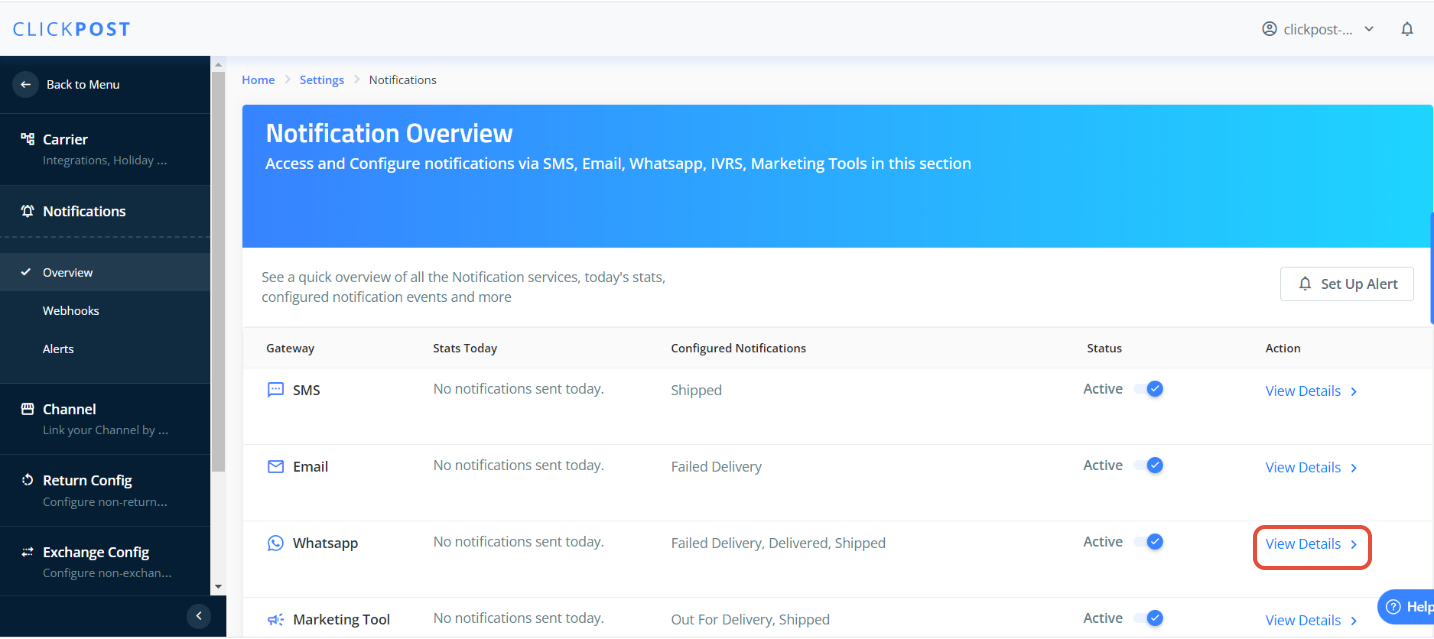The width and height of the screenshot is (1434, 639).
Task: Open Exchange Config in sidebar
Action: coord(105,561)
